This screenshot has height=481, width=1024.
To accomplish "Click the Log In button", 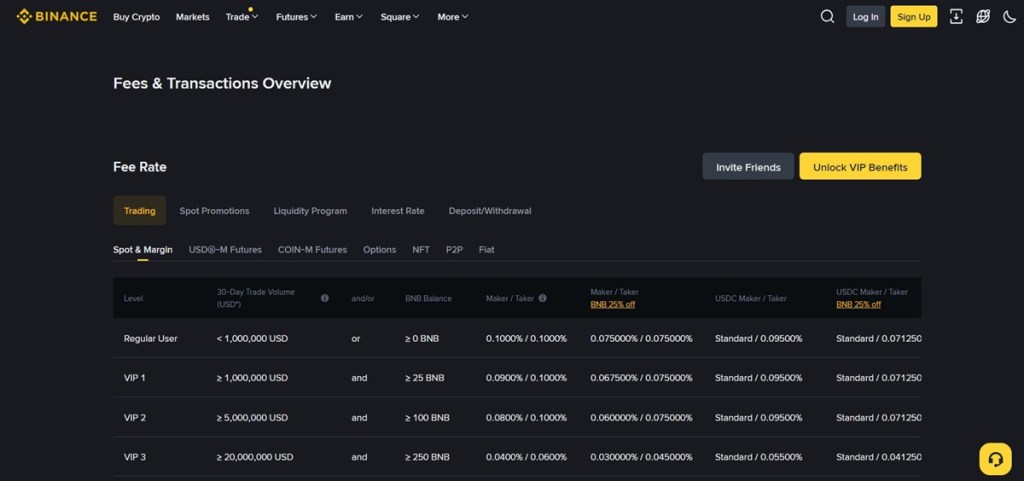I will 865,17.
